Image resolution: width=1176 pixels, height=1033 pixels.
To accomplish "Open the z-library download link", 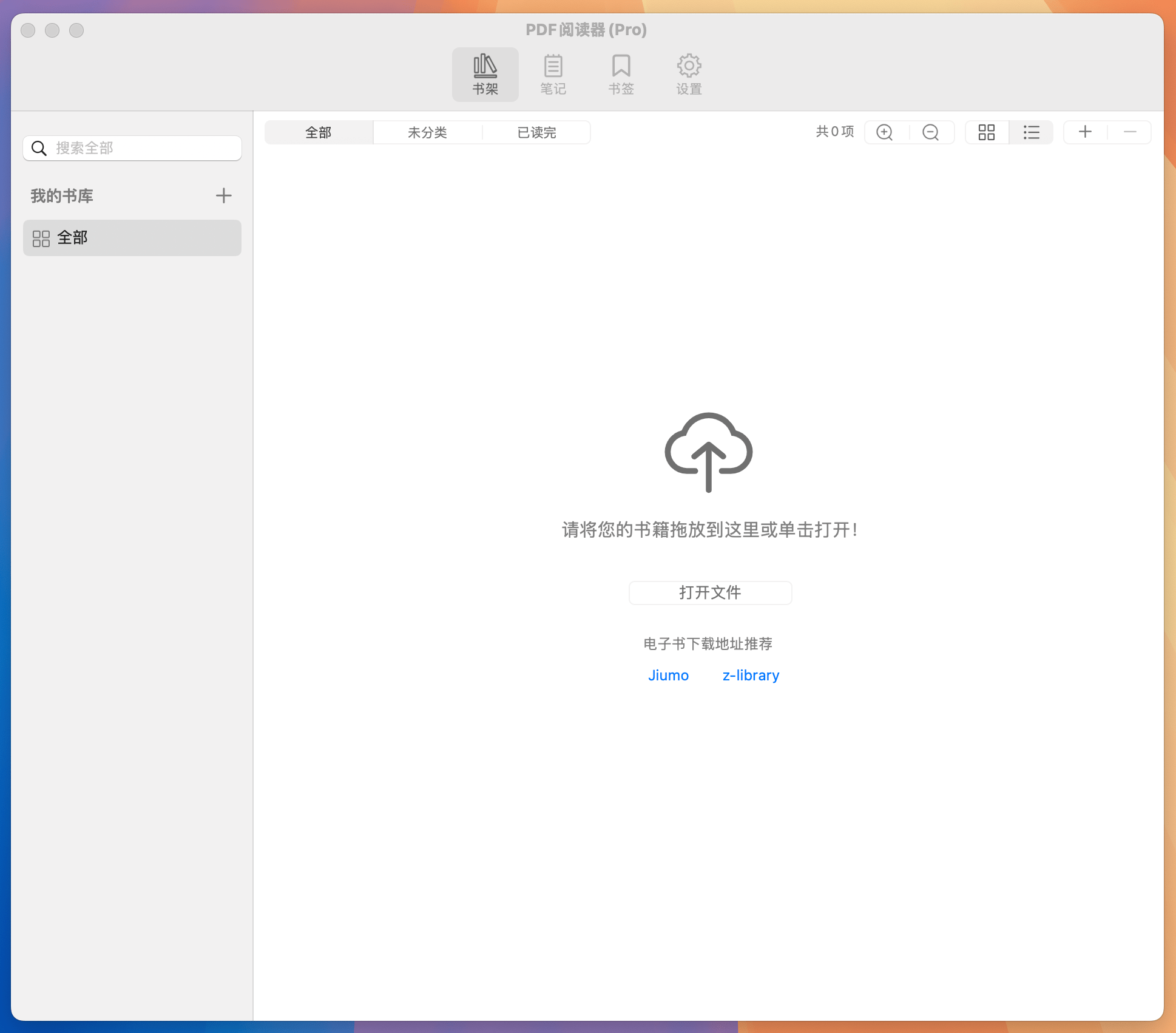I will click(x=750, y=675).
